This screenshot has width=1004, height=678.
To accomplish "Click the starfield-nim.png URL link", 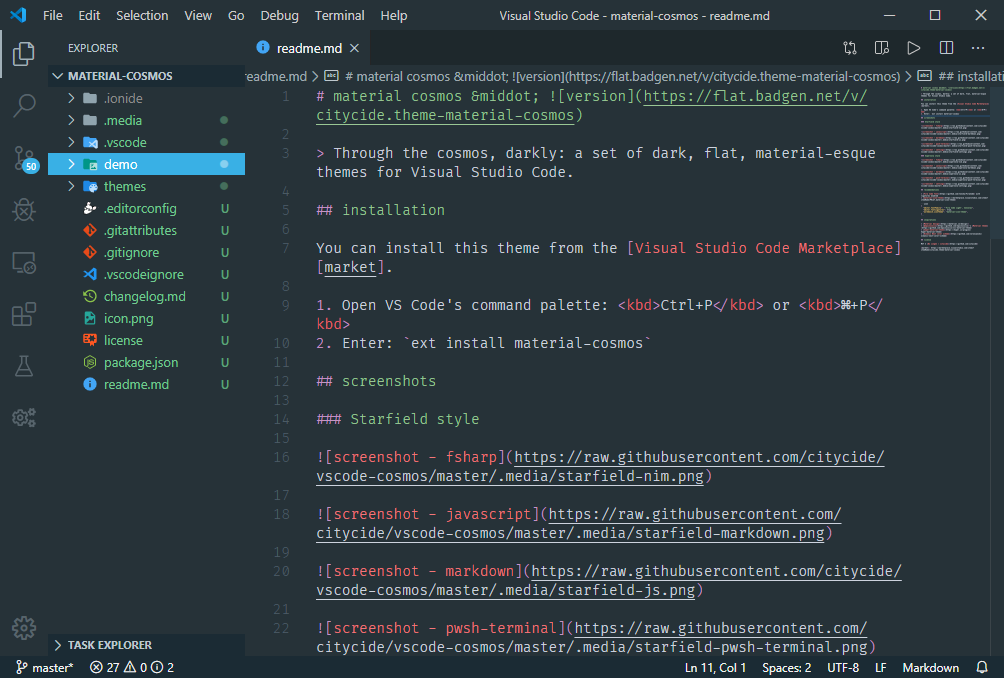I will pyautogui.click(x=510, y=476).
